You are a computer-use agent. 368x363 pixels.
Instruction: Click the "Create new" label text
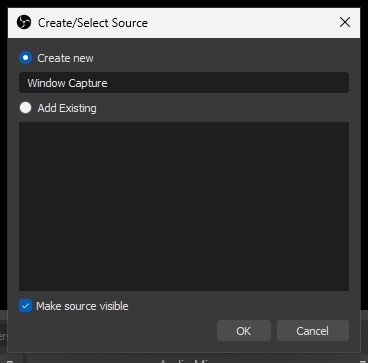click(65, 58)
